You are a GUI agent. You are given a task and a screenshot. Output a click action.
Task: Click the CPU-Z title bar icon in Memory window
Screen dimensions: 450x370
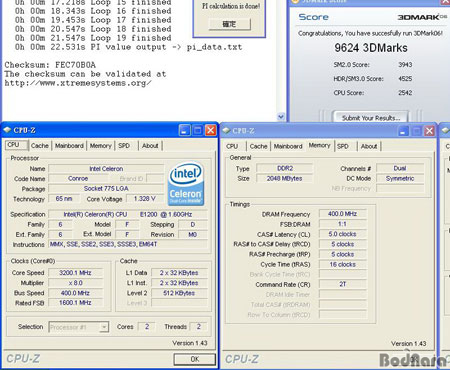click(226, 130)
